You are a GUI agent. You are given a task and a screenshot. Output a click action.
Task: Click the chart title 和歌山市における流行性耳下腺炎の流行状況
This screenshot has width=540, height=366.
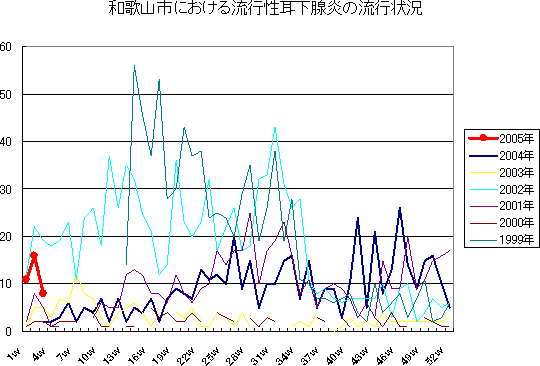pyautogui.click(x=266, y=8)
